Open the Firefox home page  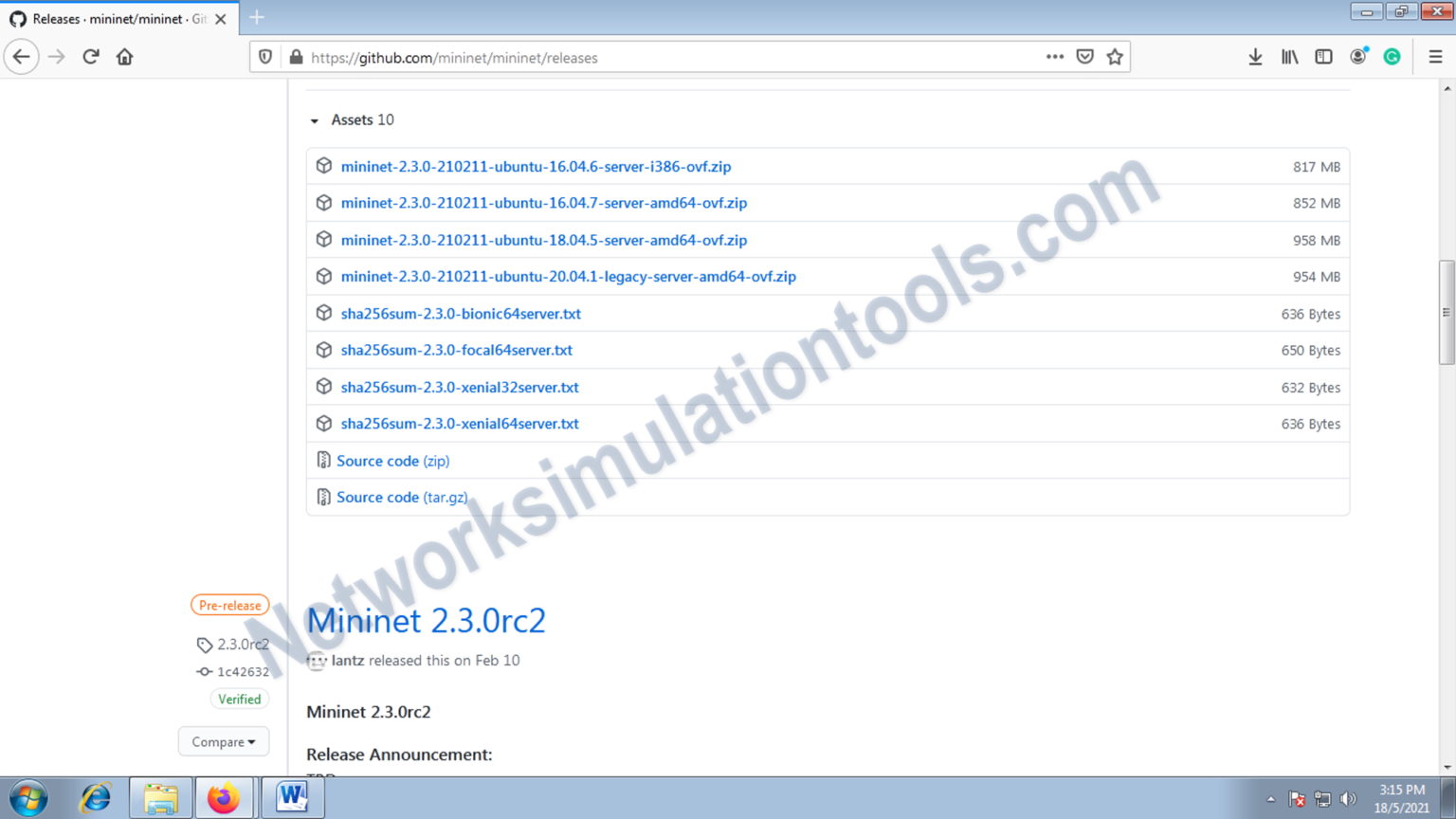pyautogui.click(x=124, y=56)
